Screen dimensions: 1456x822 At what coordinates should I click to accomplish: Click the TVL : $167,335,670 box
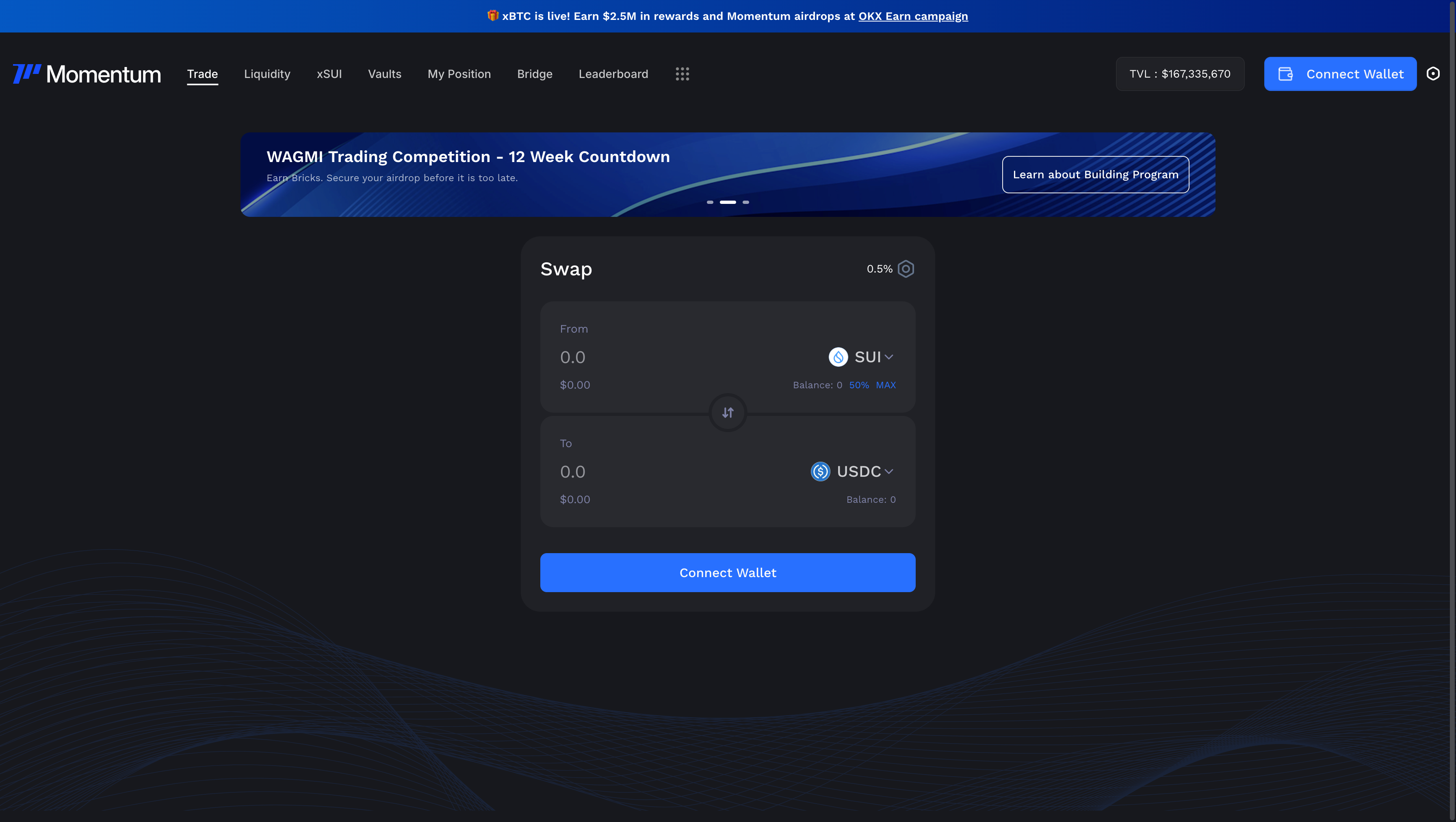[x=1180, y=74]
